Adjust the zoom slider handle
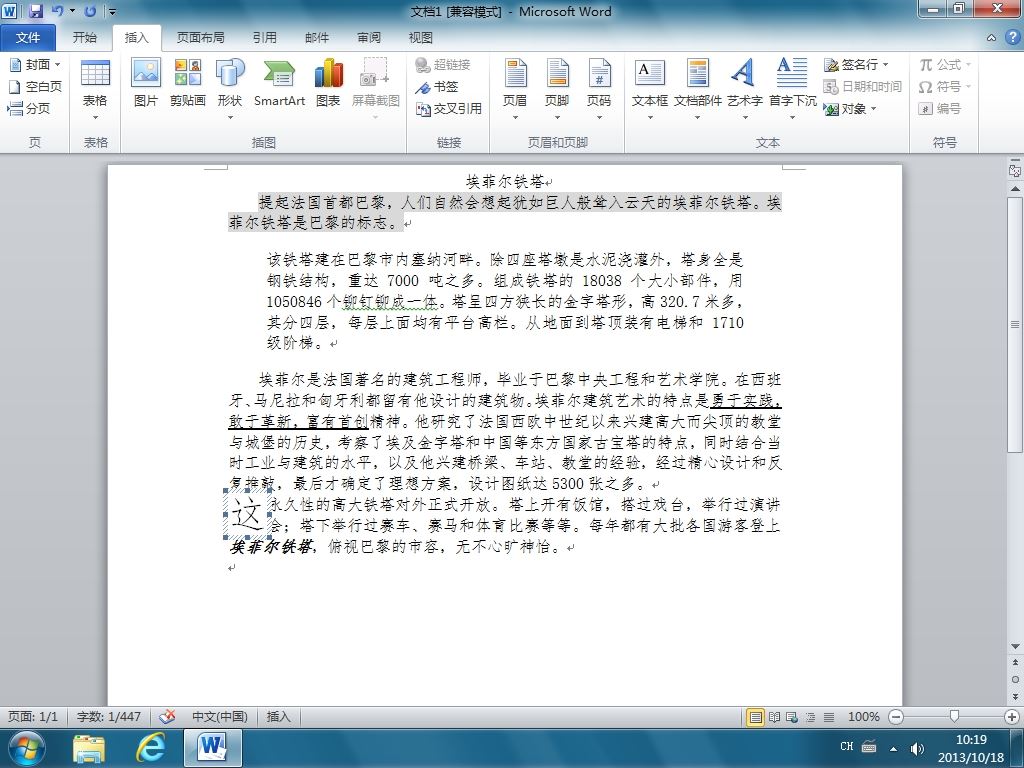This screenshot has width=1024, height=768. (954, 717)
